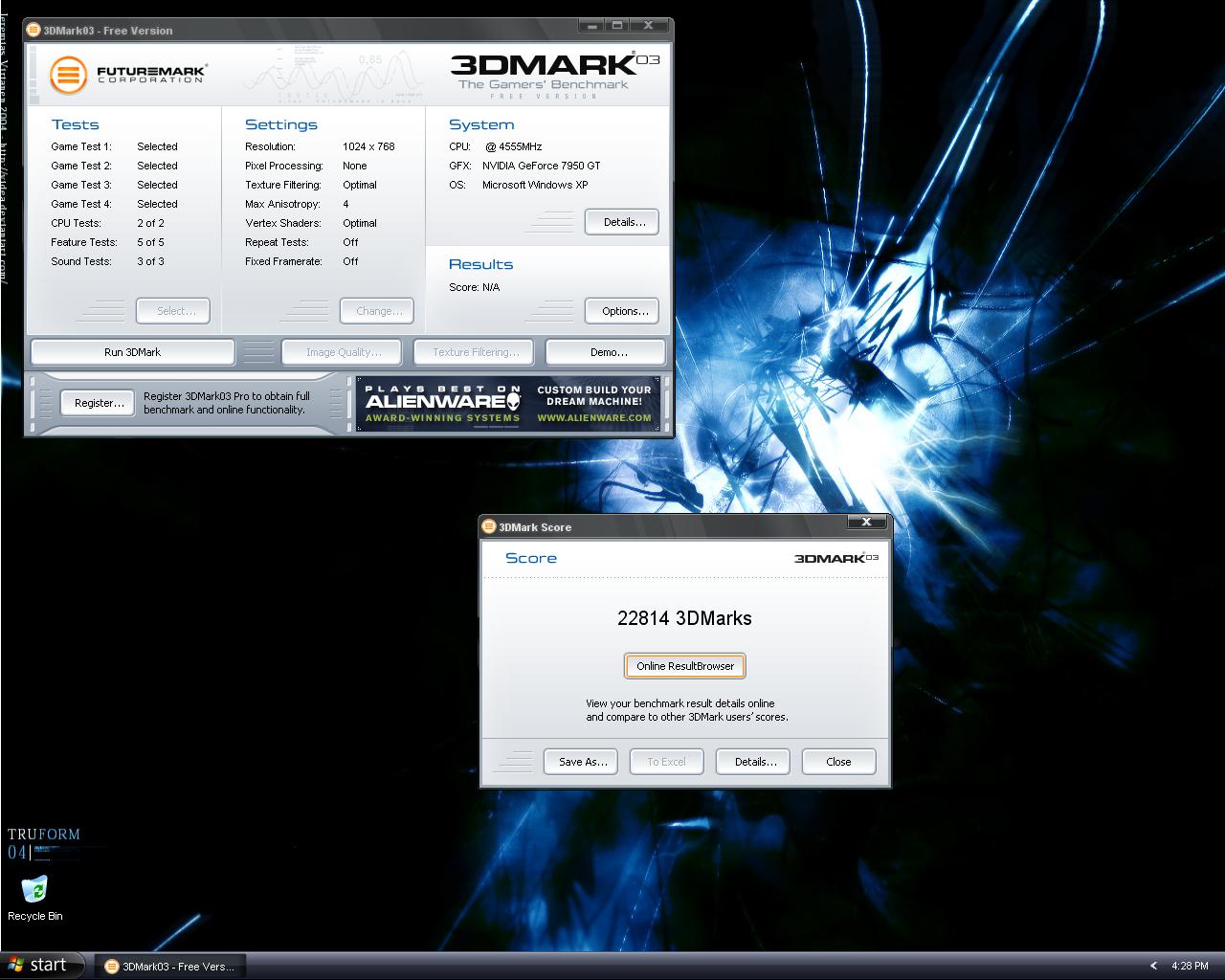The image size is (1225, 980).
Task: Select the 3DMark03 taskbar item
Action: [x=169, y=966]
